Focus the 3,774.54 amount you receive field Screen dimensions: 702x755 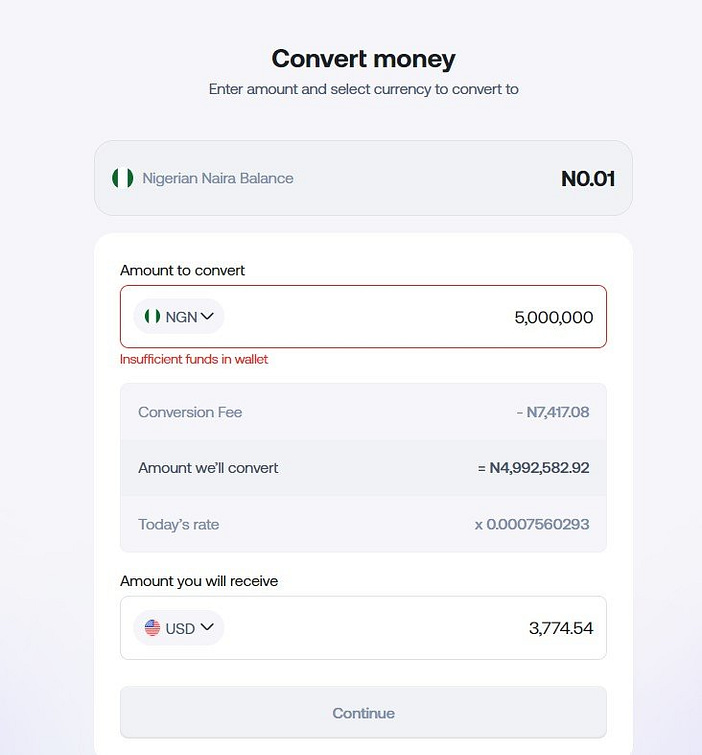[364, 628]
